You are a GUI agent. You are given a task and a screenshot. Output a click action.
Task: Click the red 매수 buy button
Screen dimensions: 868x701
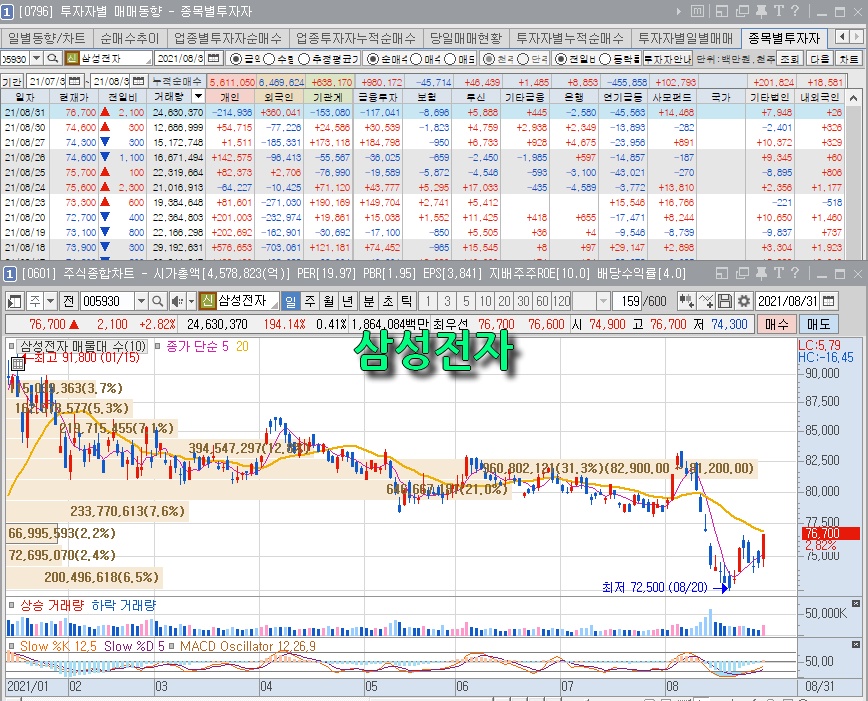pos(776,324)
